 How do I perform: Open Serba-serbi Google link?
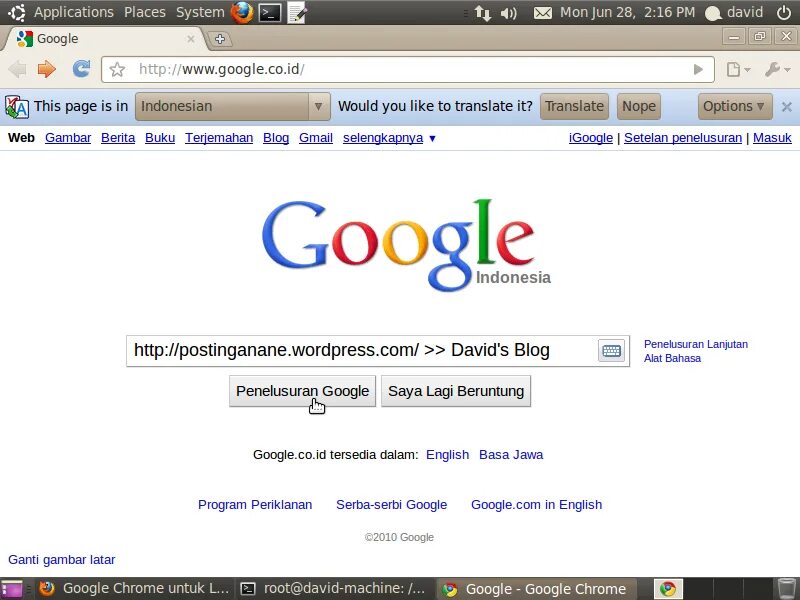[x=391, y=505]
